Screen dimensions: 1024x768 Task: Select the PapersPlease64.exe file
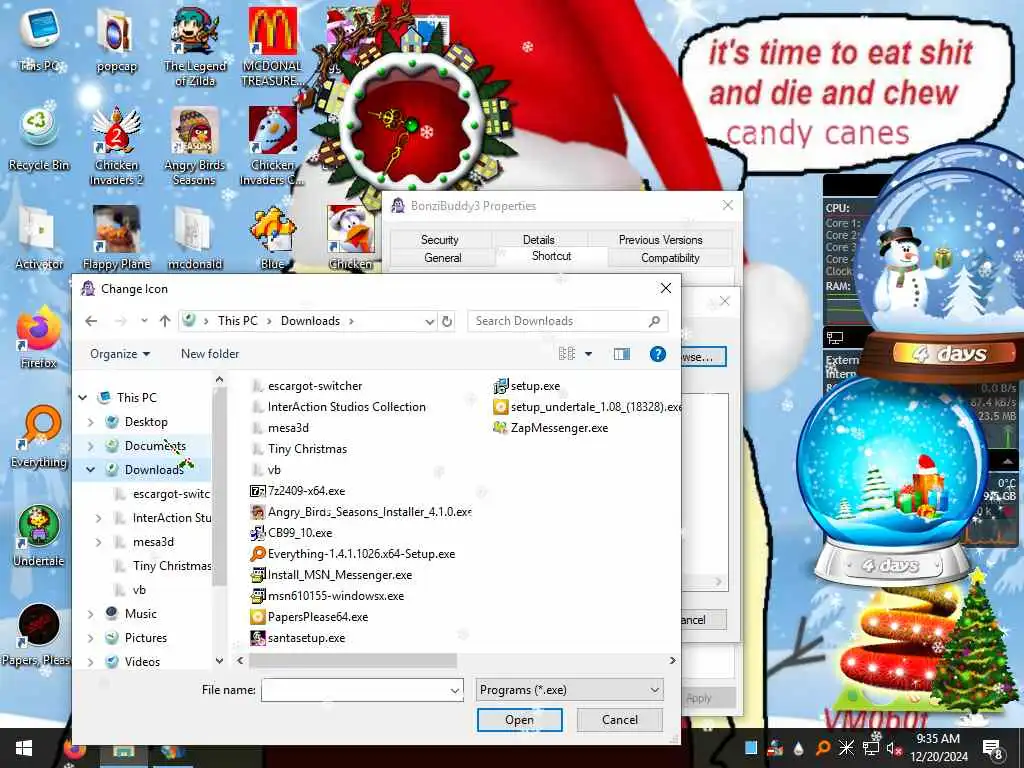coord(310,616)
